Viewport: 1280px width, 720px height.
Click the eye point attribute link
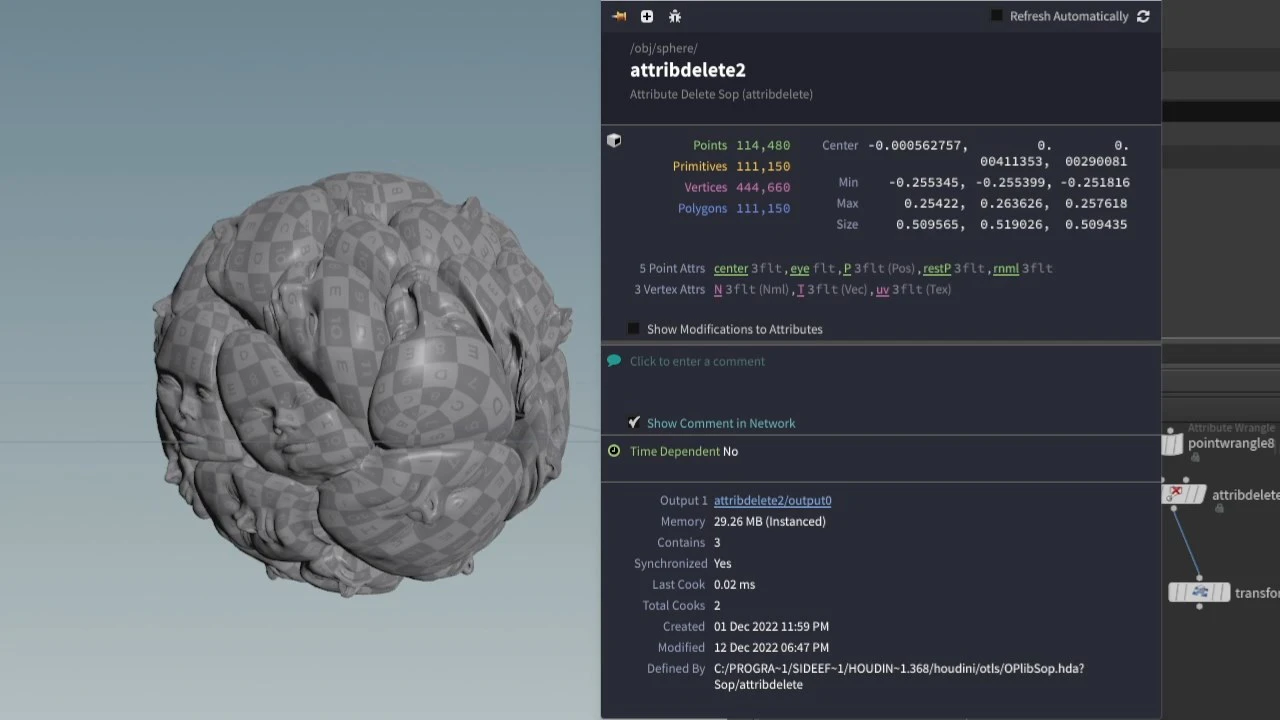(x=800, y=268)
